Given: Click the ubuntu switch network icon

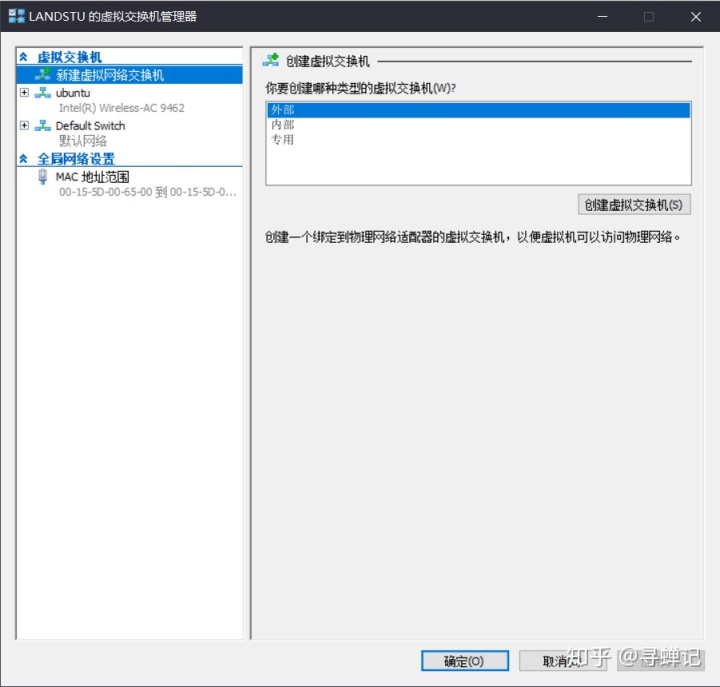Looking at the screenshot, I should (43, 93).
